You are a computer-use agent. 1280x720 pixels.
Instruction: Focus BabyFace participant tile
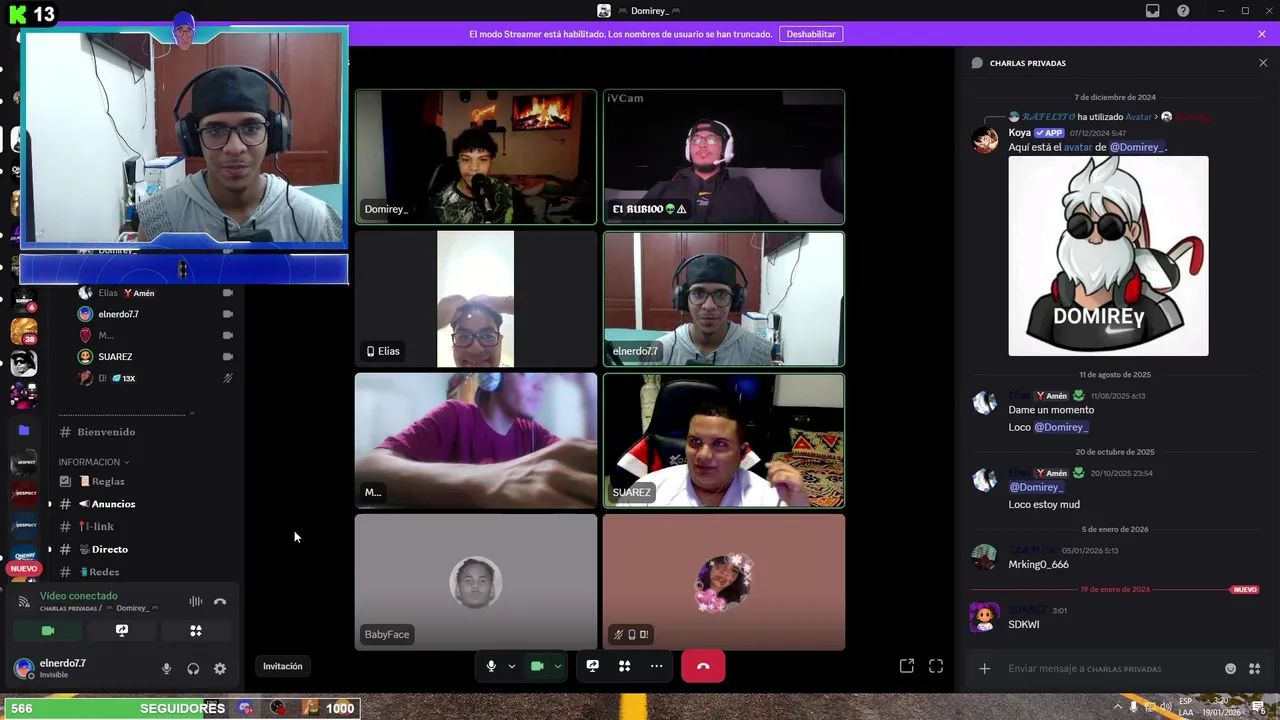coord(476,583)
